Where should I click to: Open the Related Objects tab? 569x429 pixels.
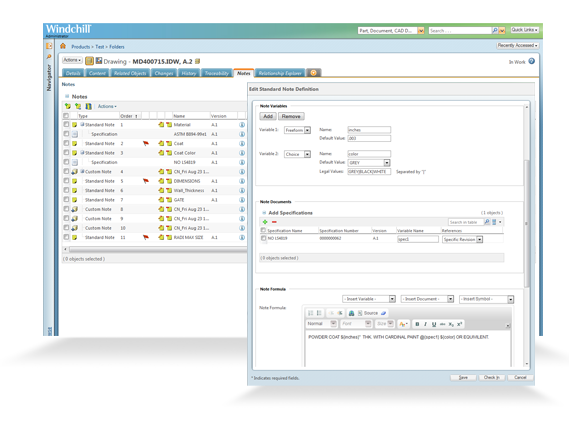click(x=130, y=73)
